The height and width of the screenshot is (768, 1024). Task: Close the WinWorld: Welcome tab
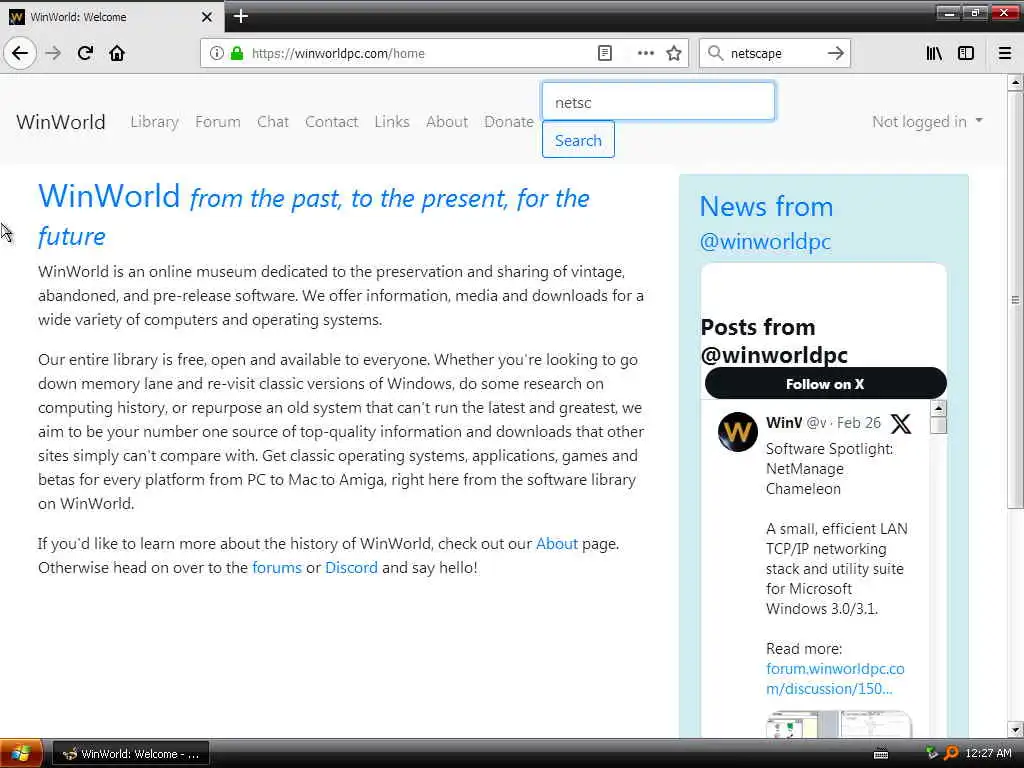tap(207, 17)
